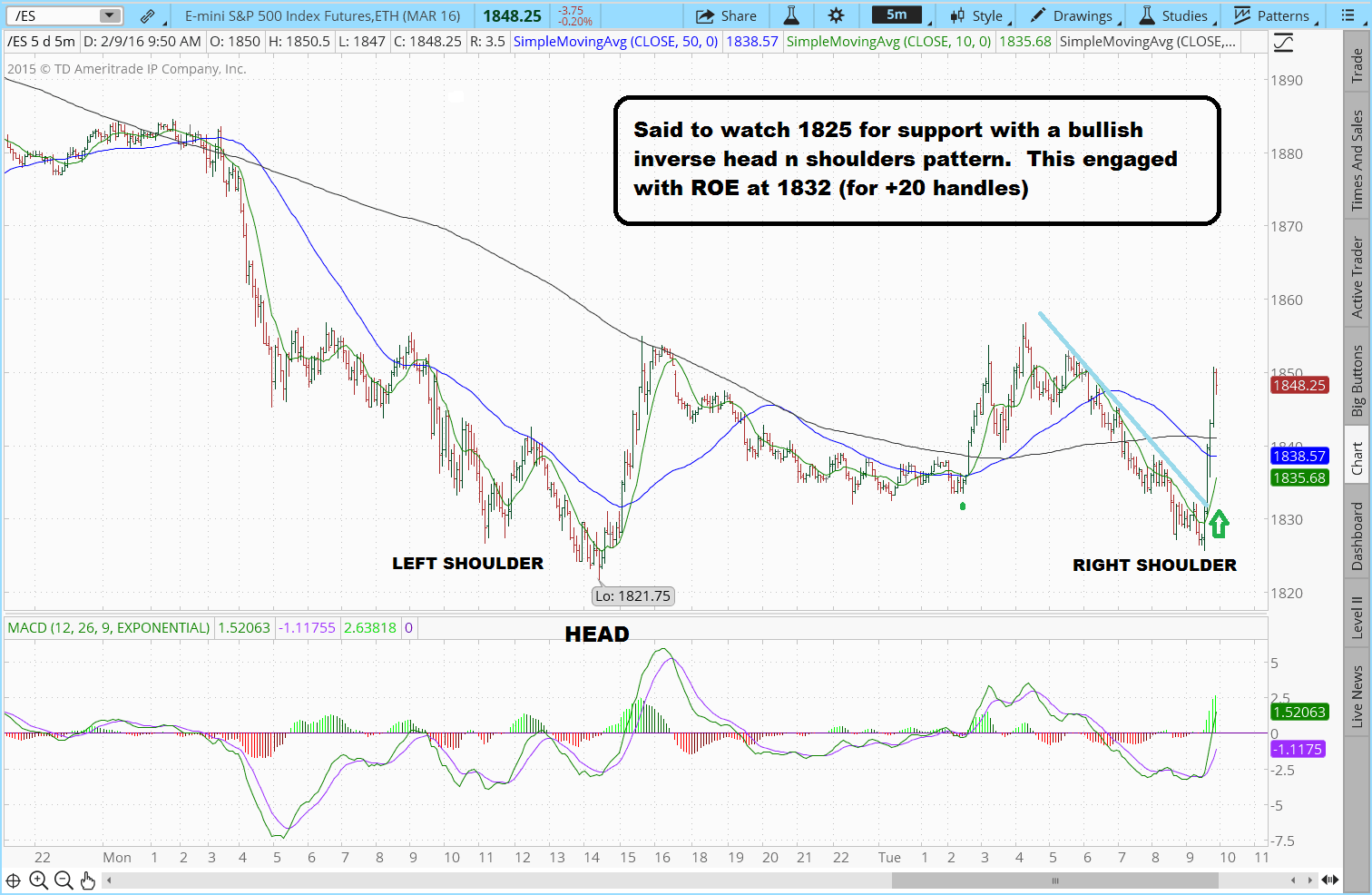Click the blue 1838.57 axis price tag
The width and height of the screenshot is (1372, 895).
click(x=1299, y=456)
